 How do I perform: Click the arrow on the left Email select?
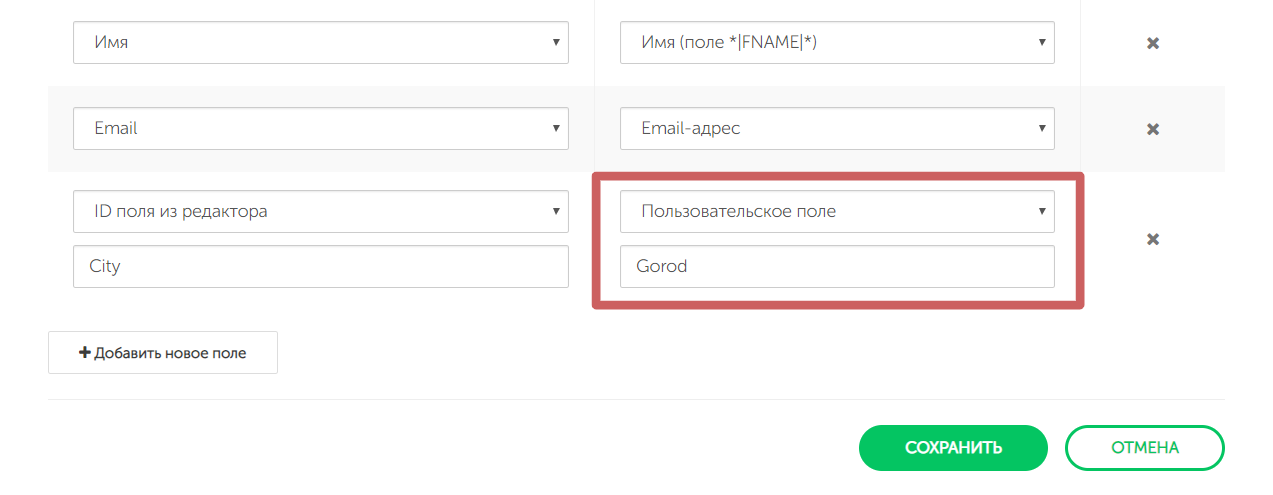[x=555, y=128]
